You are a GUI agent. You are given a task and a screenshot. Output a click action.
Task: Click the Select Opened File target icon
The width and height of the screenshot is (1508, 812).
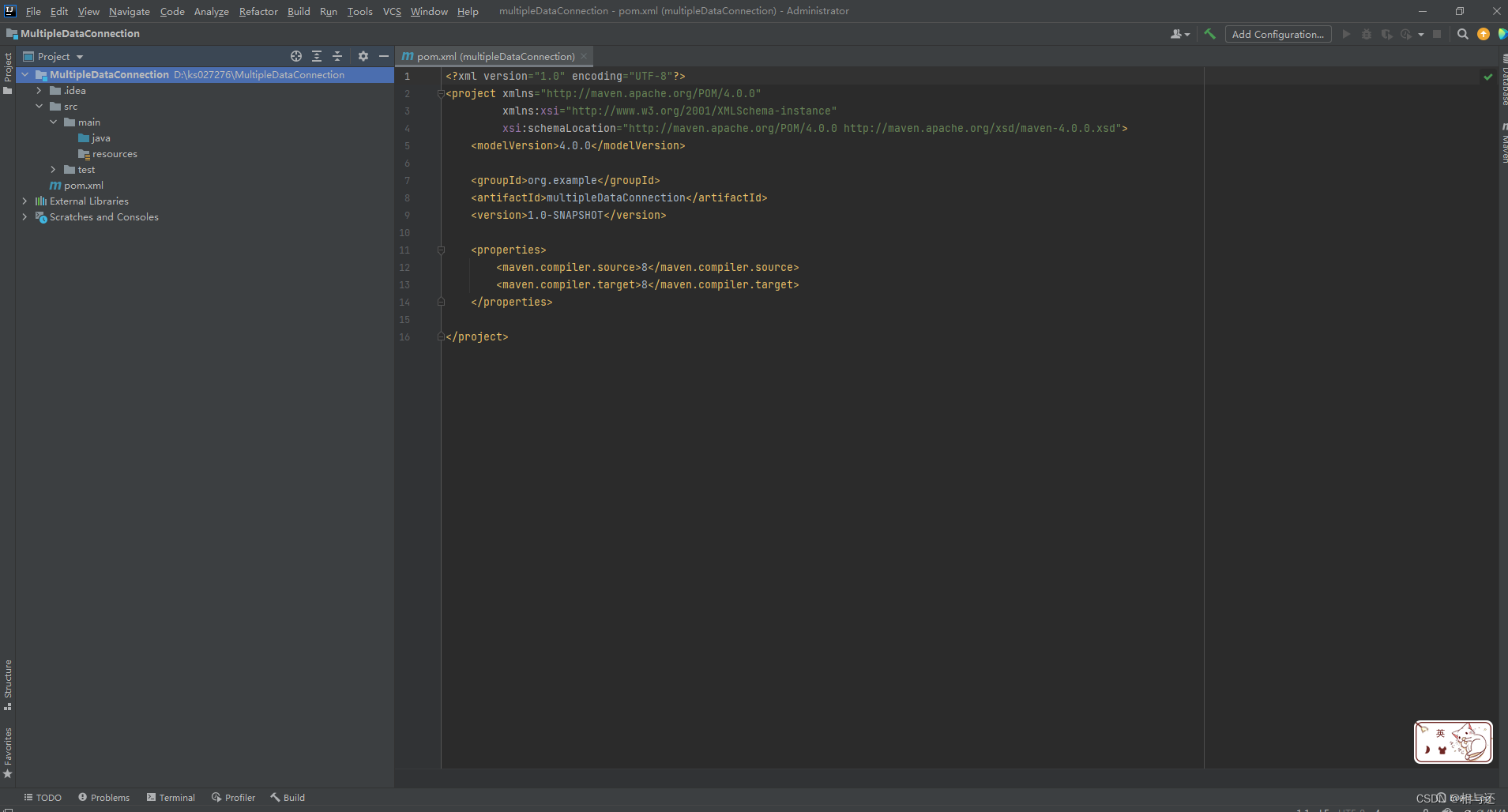pyautogui.click(x=296, y=56)
